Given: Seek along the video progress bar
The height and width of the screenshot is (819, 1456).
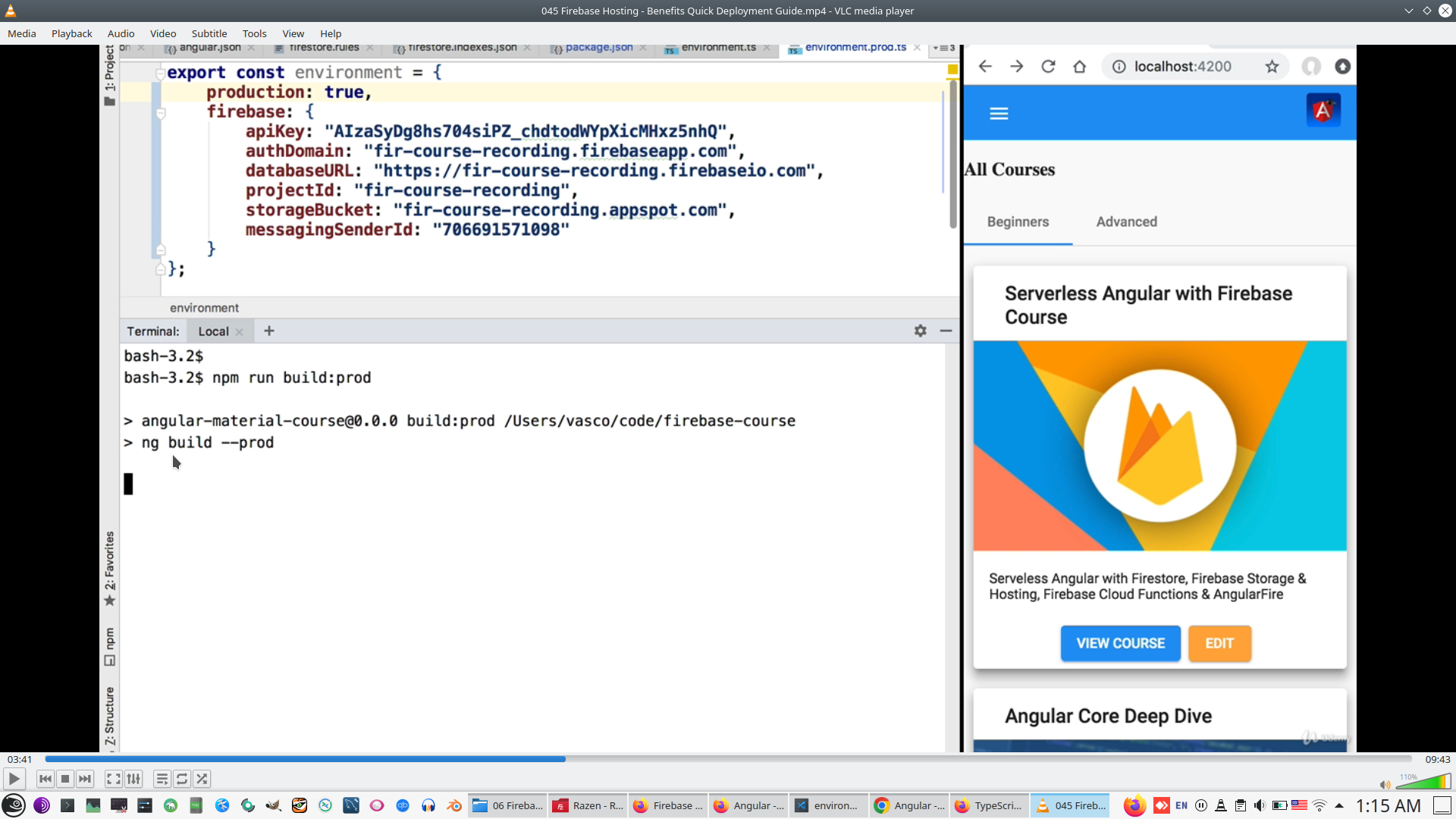Looking at the screenshot, I should click(x=728, y=759).
